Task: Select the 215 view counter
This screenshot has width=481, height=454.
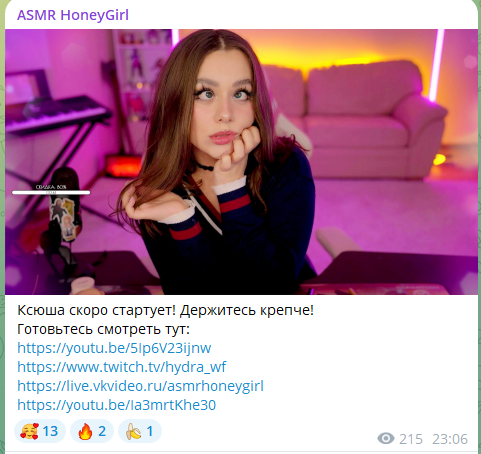Action: pos(411,439)
